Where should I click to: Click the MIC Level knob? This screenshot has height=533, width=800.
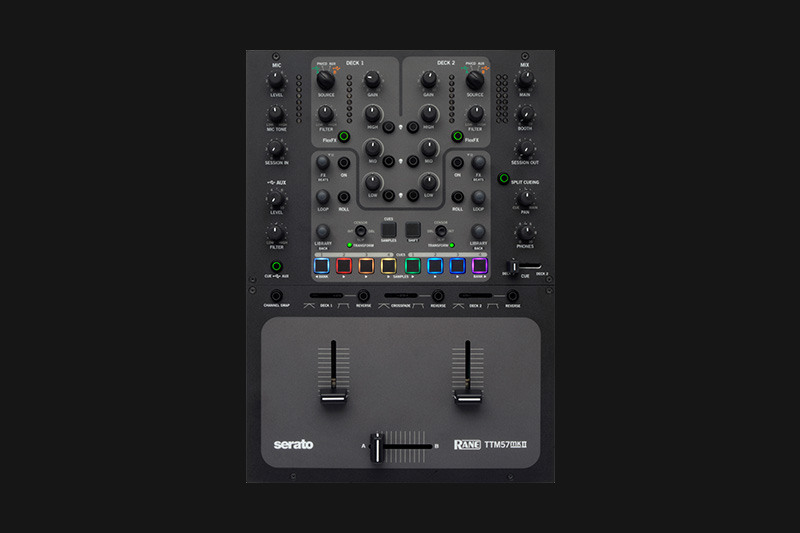[x=276, y=80]
